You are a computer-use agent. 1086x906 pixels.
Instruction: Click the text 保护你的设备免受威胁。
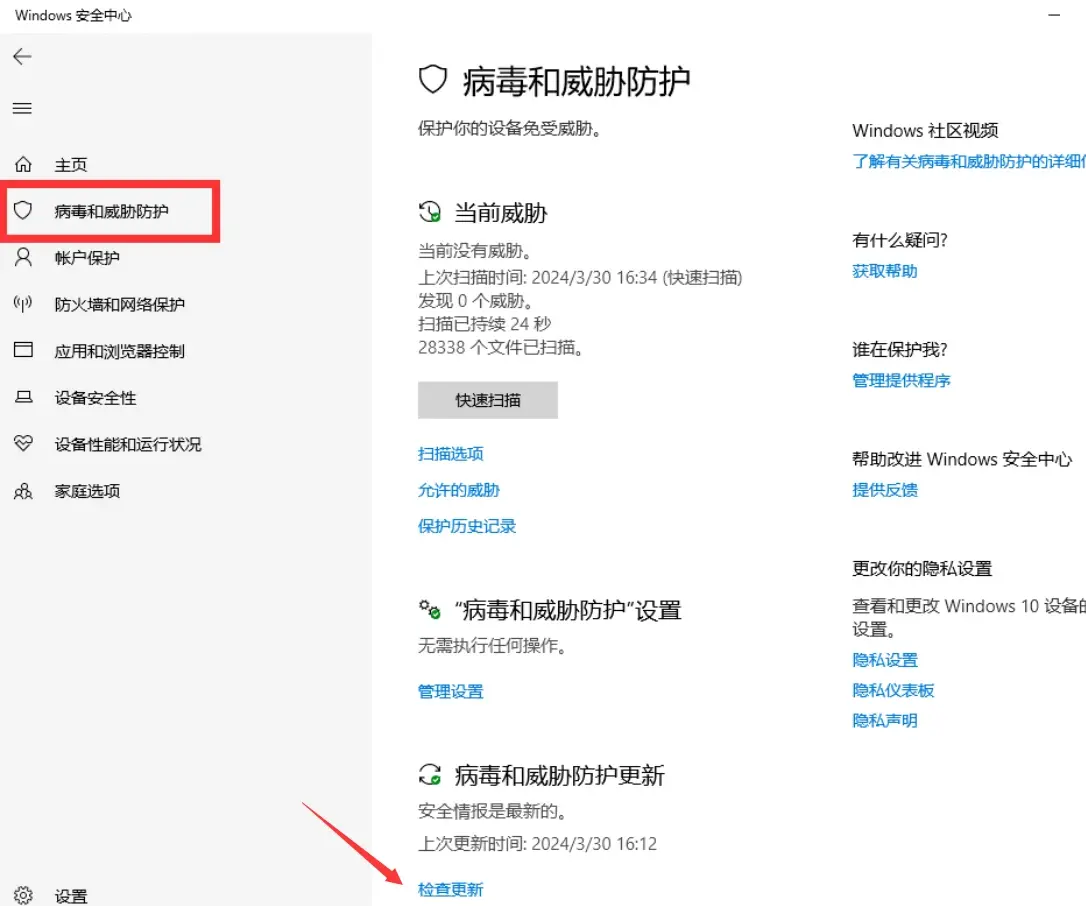point(509,128)
